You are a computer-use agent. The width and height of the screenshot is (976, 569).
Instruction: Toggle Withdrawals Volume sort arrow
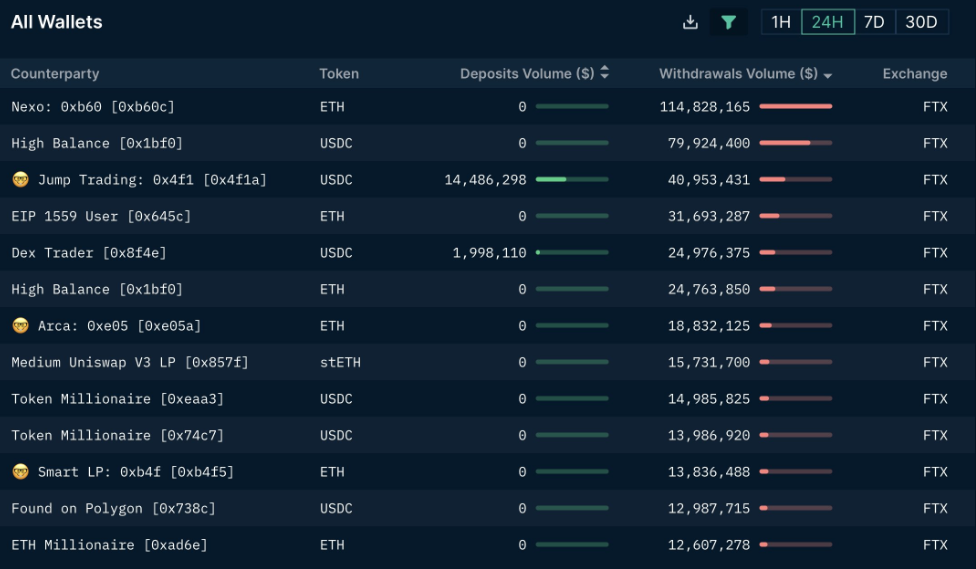[827, 75]
